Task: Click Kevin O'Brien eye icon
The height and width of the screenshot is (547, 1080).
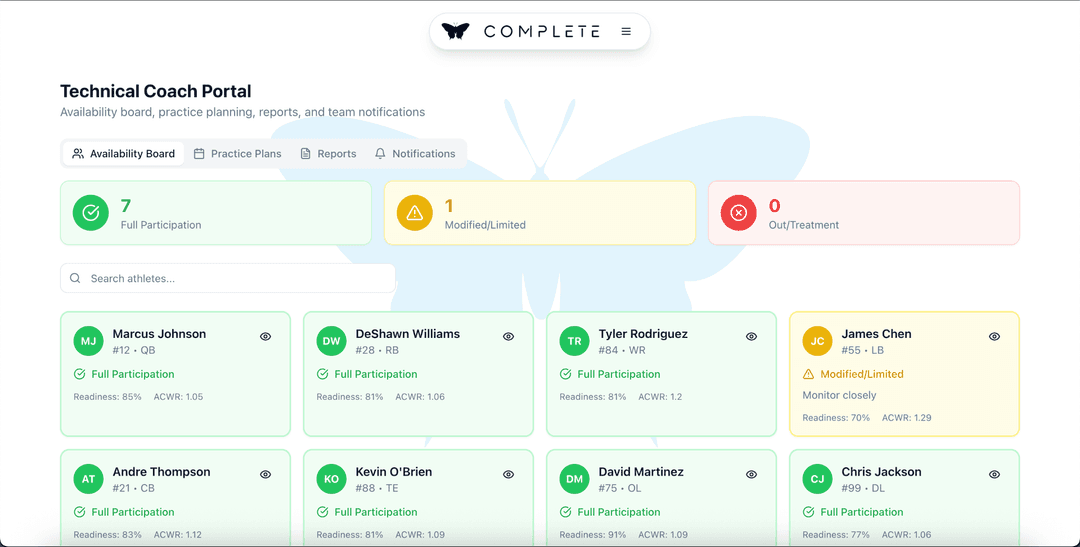Action: coord(508,474)
